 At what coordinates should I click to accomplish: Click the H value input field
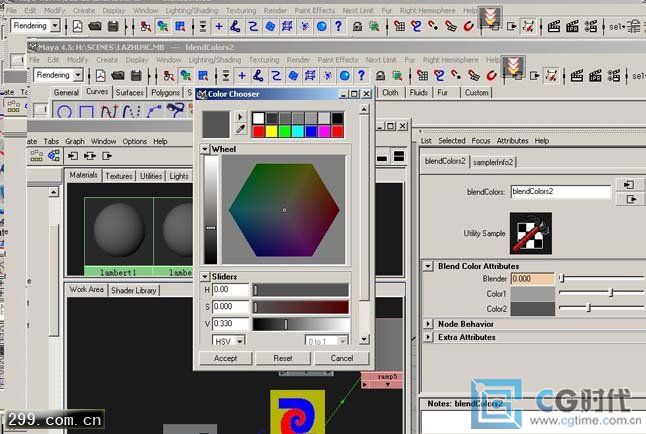231,290
